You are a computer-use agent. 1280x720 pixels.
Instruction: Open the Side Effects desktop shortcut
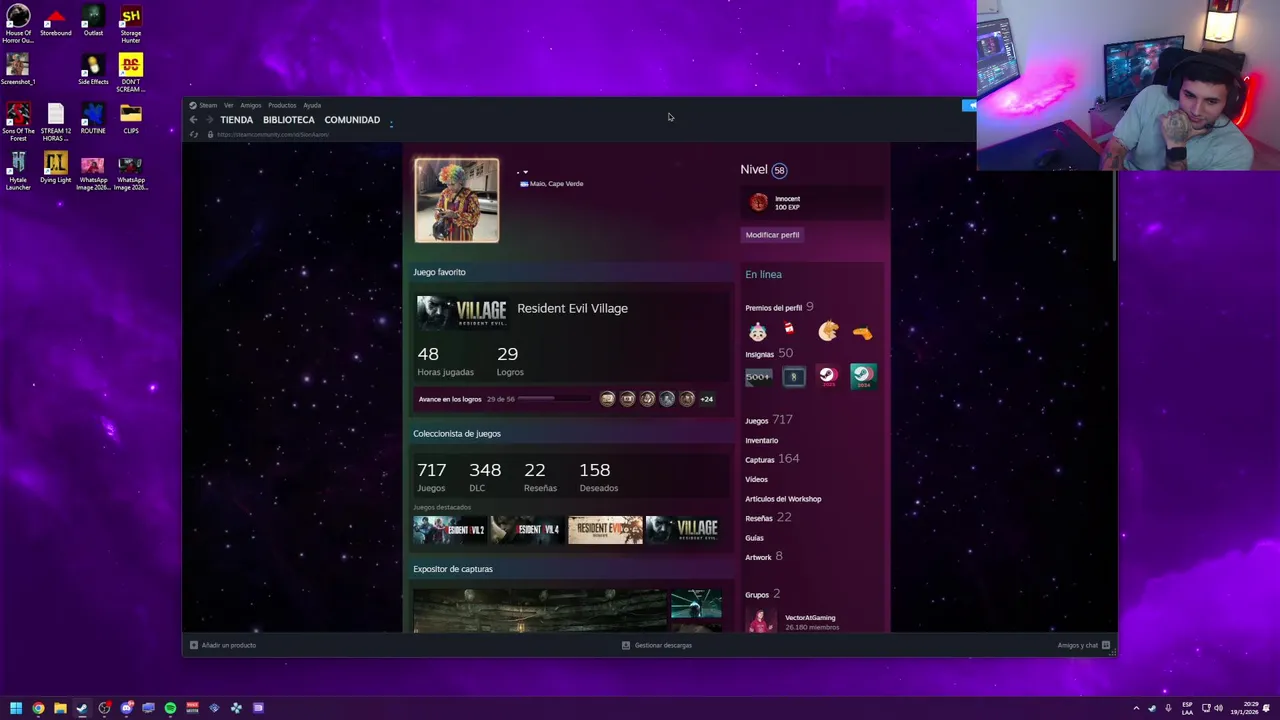click(x=93, y=70)
